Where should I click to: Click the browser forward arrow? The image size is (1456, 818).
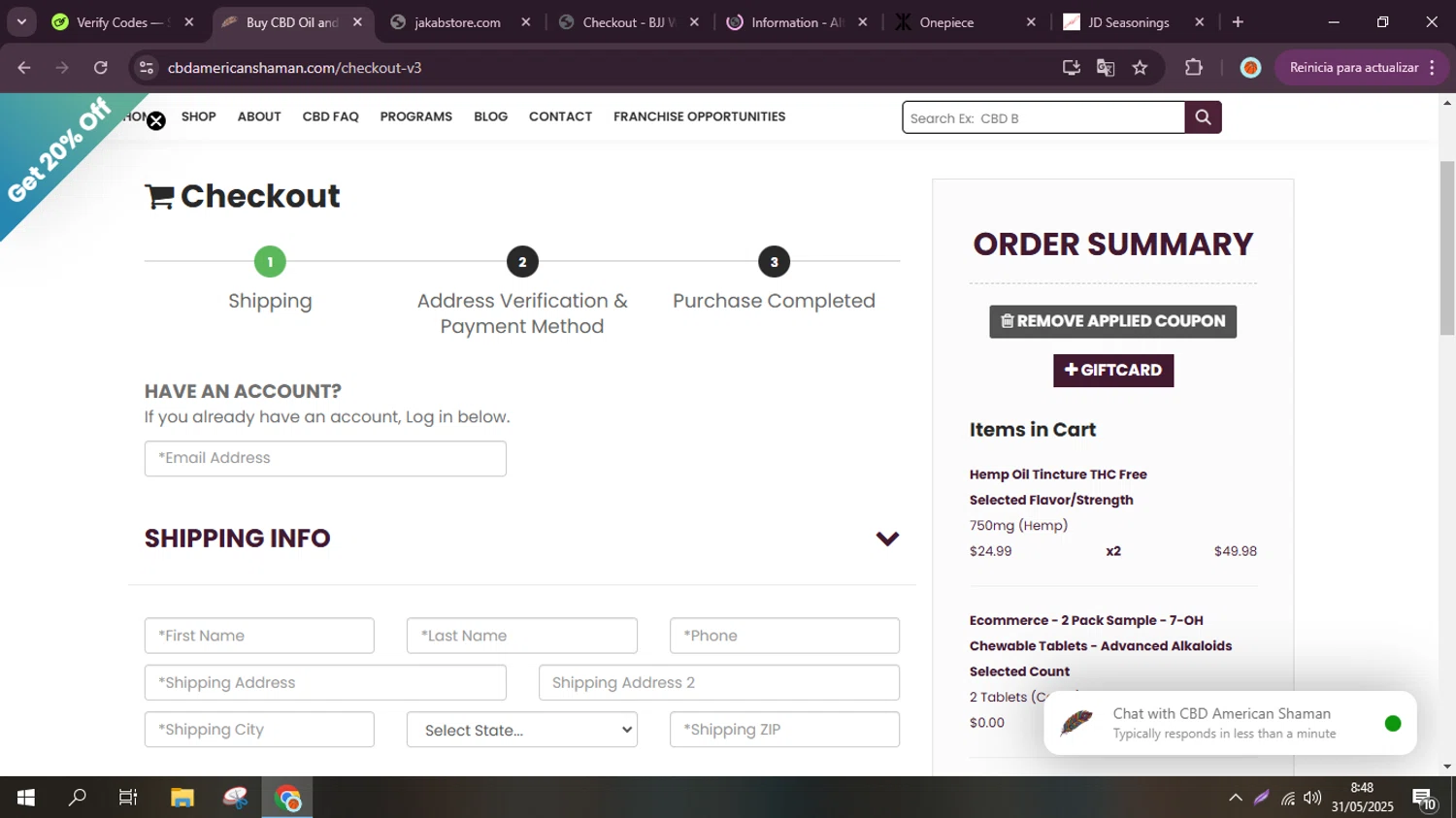coord(62,68)
